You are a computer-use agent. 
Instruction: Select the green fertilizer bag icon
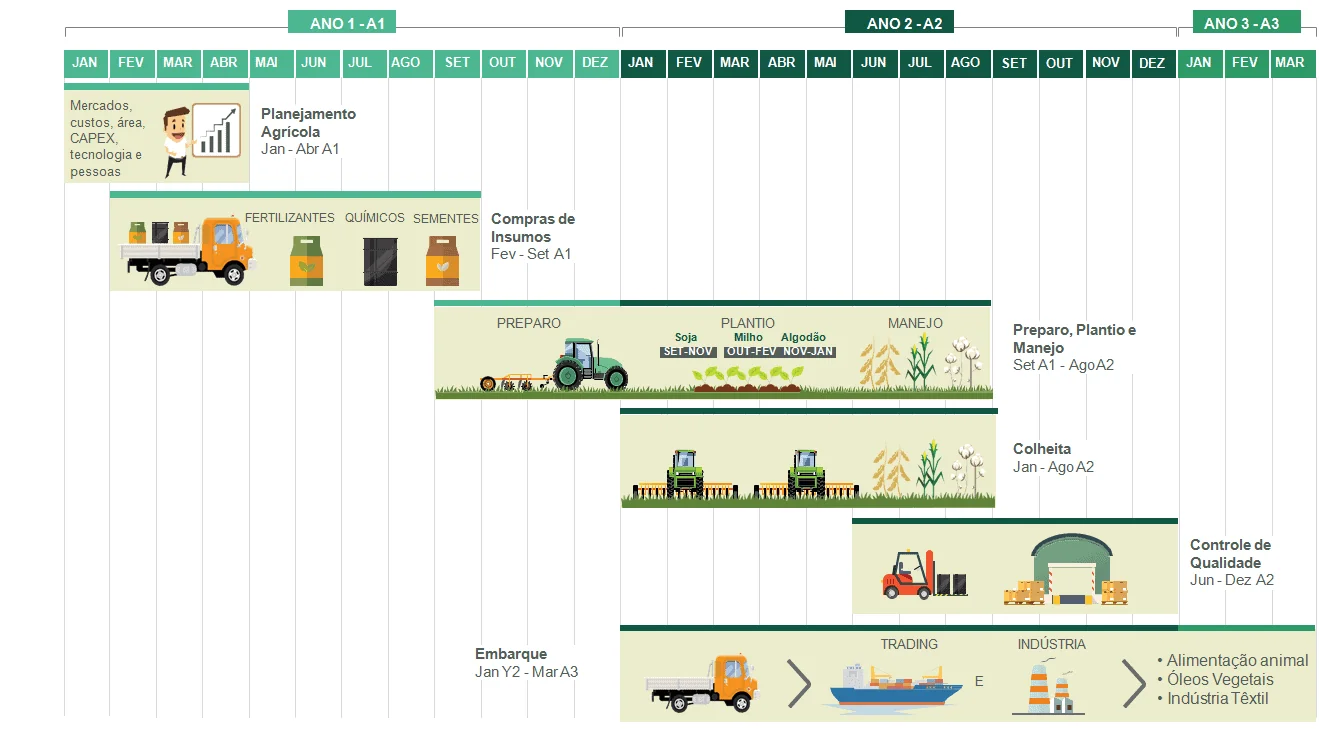click(306, 261)
